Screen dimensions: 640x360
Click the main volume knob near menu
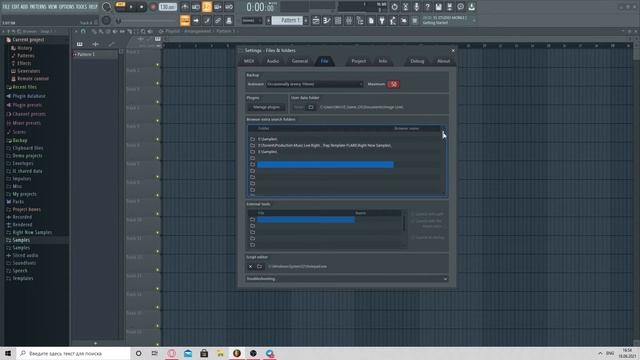tap(107, 7)
